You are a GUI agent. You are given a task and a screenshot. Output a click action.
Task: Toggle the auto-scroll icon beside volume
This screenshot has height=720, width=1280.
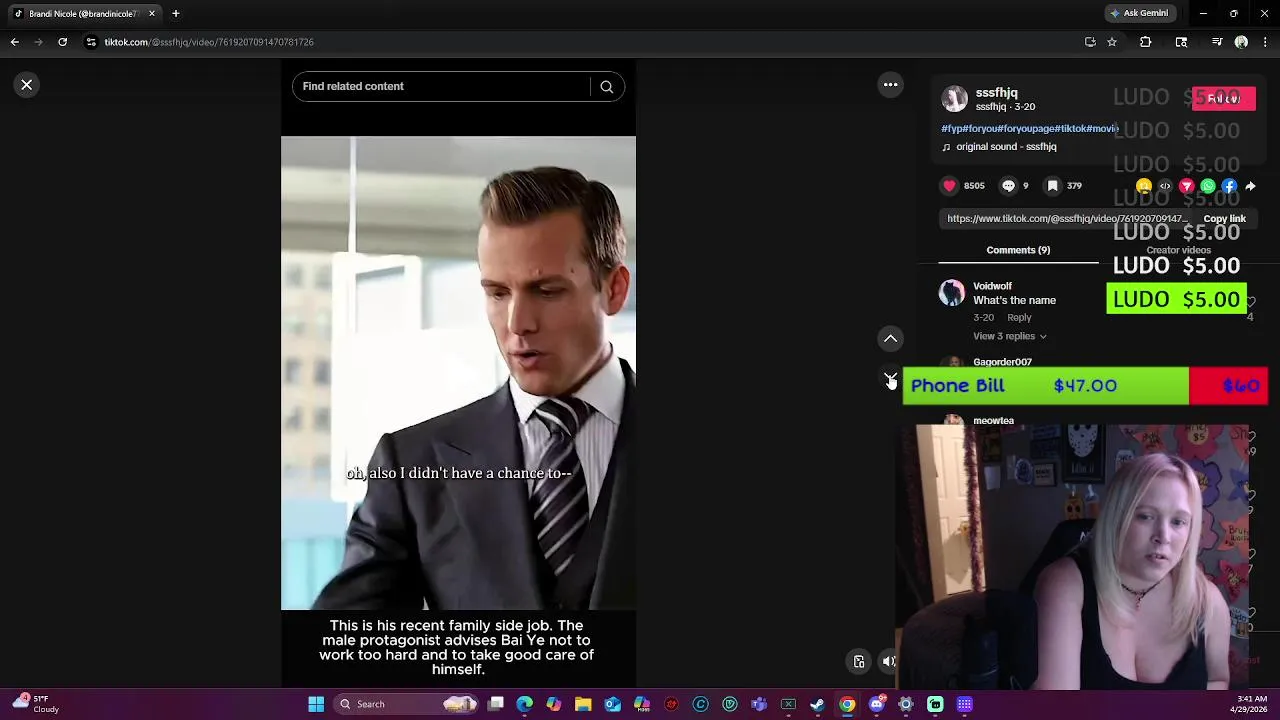(x=859, y=661)
